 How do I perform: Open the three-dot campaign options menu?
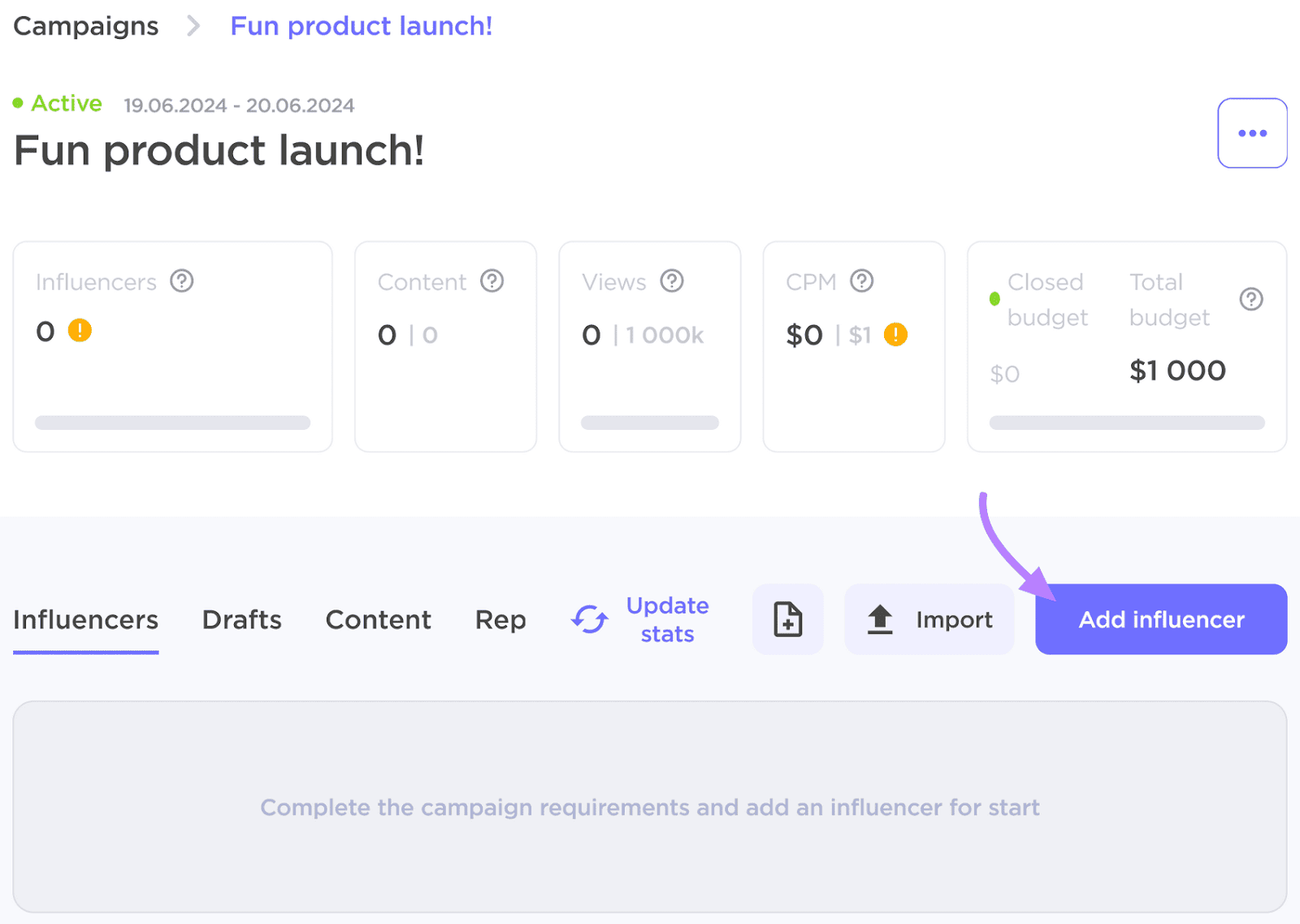[x=1252, y=132]
